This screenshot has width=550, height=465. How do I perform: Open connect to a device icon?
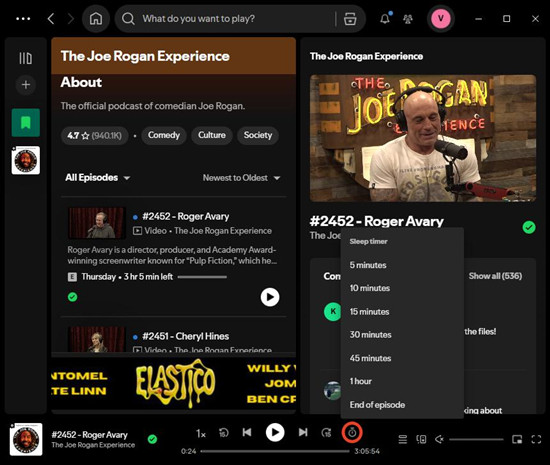pos(421,439)
